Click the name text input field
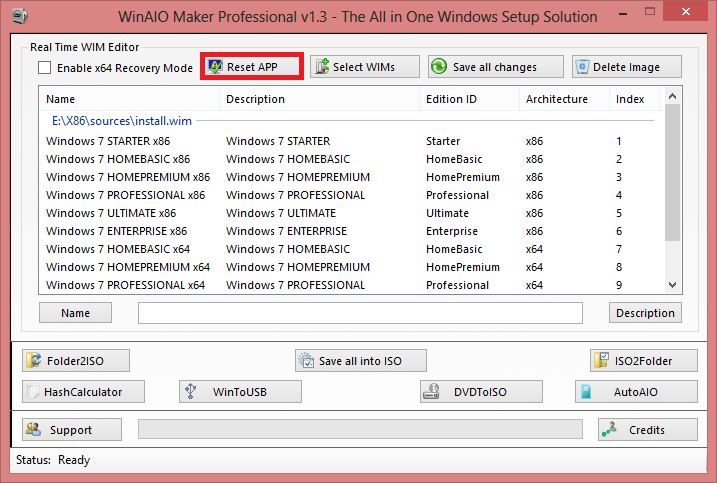Viewport: 717px width, 483px height. pyautogui.click(x=360, y=313)
